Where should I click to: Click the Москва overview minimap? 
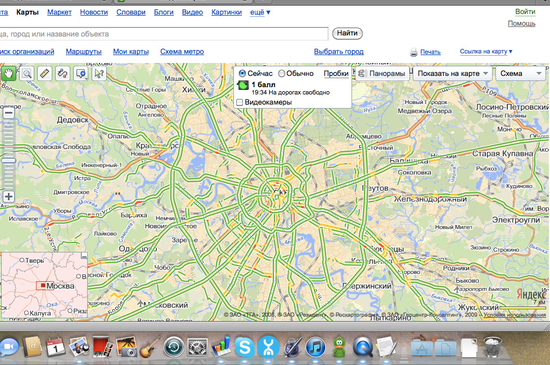coord(44,285)
